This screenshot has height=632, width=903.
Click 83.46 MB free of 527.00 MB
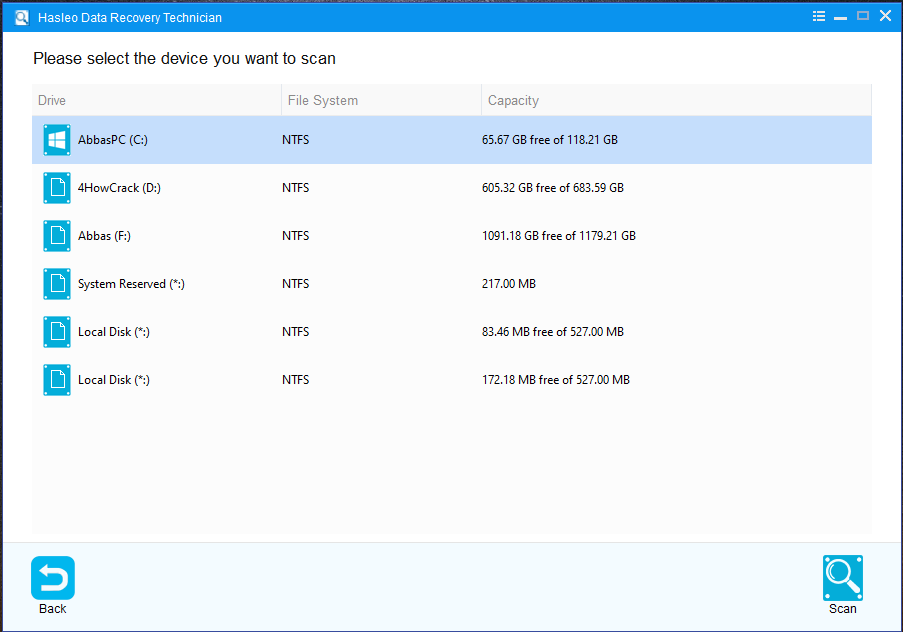553,332
